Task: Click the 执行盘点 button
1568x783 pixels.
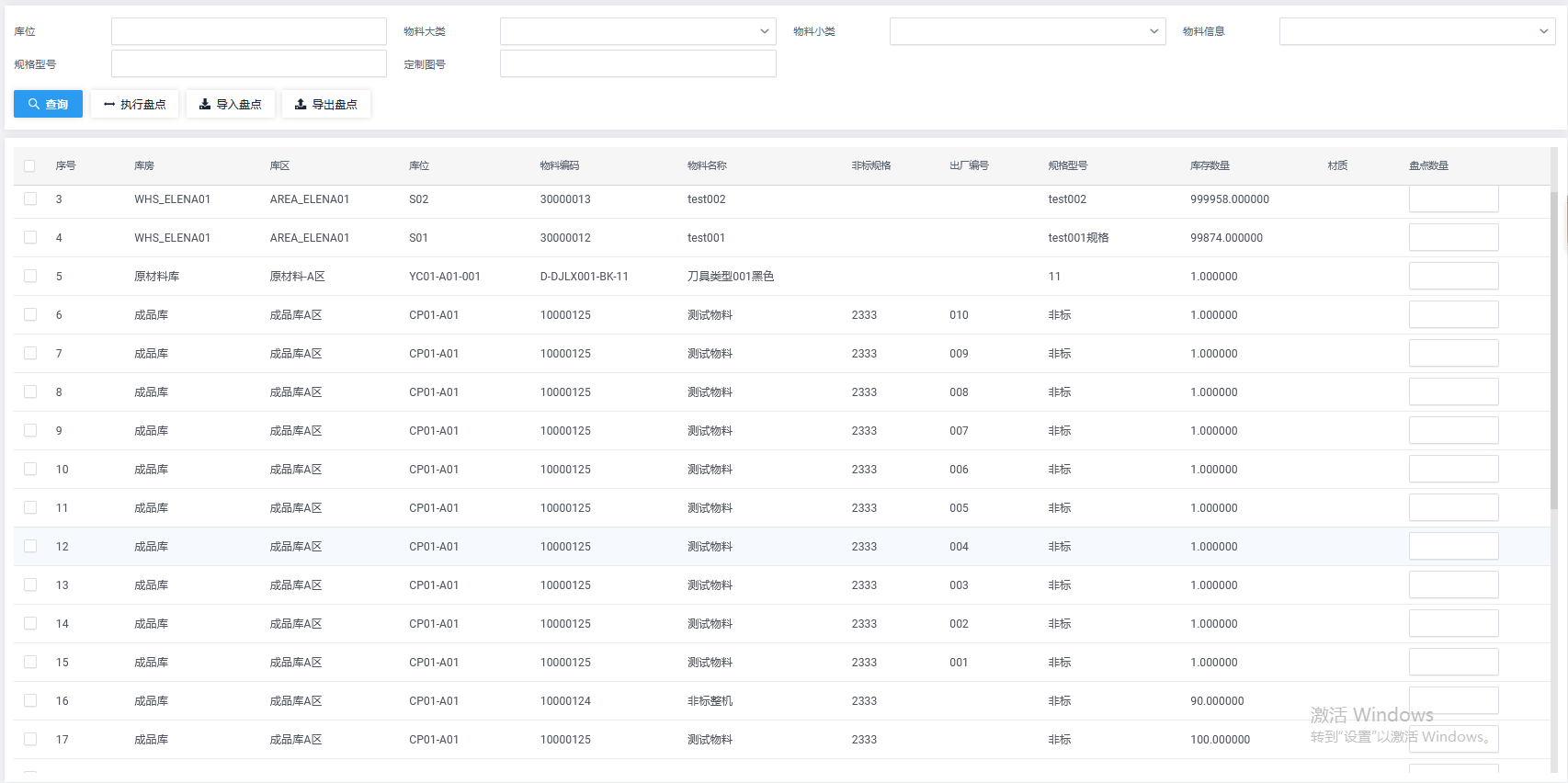Action: [x=134, y=104]
